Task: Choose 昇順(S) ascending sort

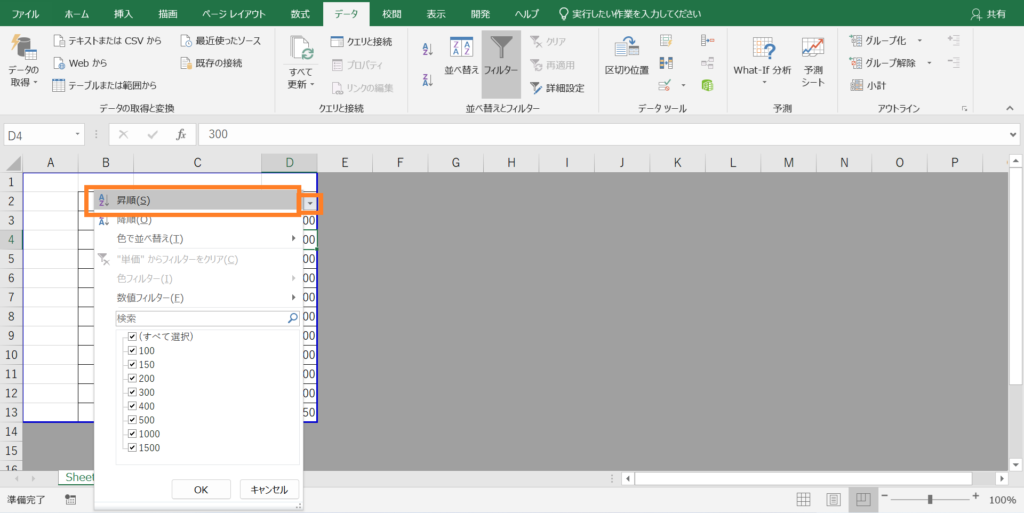Action: point(197,201)
